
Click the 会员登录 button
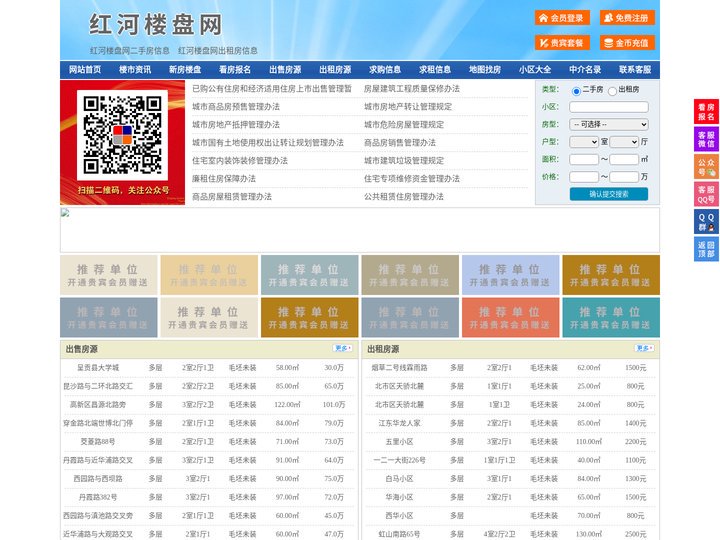562,18
